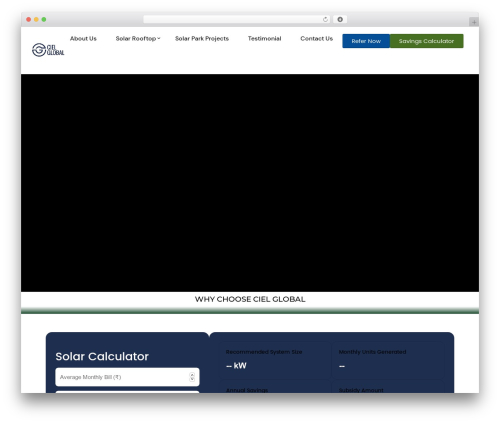Click the Monthly Units Generated label
The width and height of the screenshot is (500, 423).
pyautogui.click(x=372, y=352)
